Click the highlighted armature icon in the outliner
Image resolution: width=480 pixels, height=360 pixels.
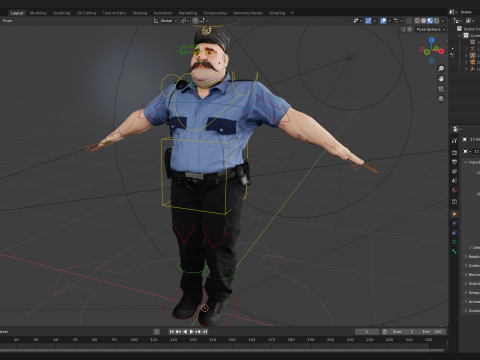472,55
